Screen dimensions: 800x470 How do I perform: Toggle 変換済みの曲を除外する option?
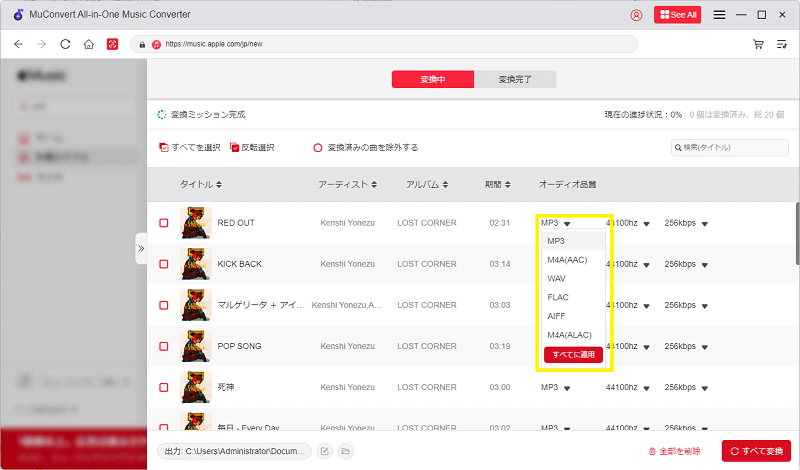tap(366, 147)
